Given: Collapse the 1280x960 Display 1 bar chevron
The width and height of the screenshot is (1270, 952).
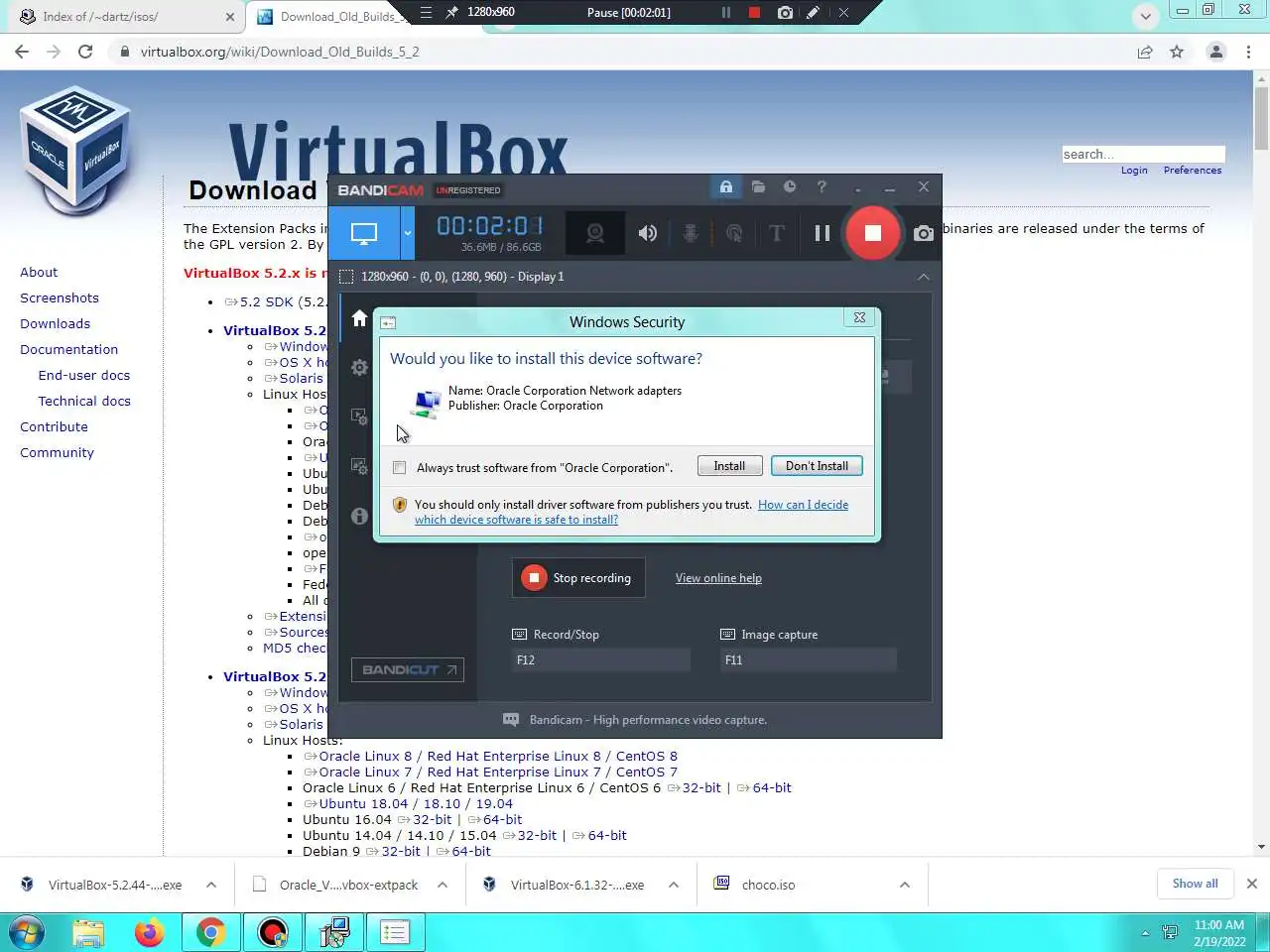Looking at the screenshot, I should point(924,277).
